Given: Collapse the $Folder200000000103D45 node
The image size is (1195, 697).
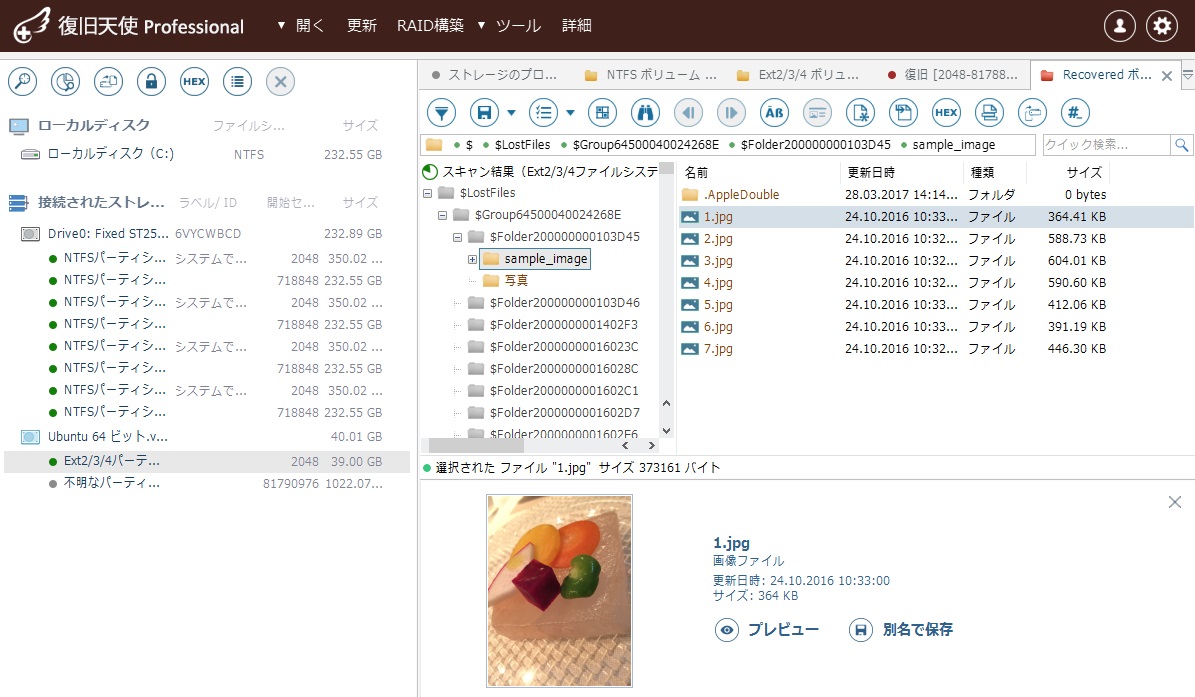Looking at the screenshot, I should [457, 238].
